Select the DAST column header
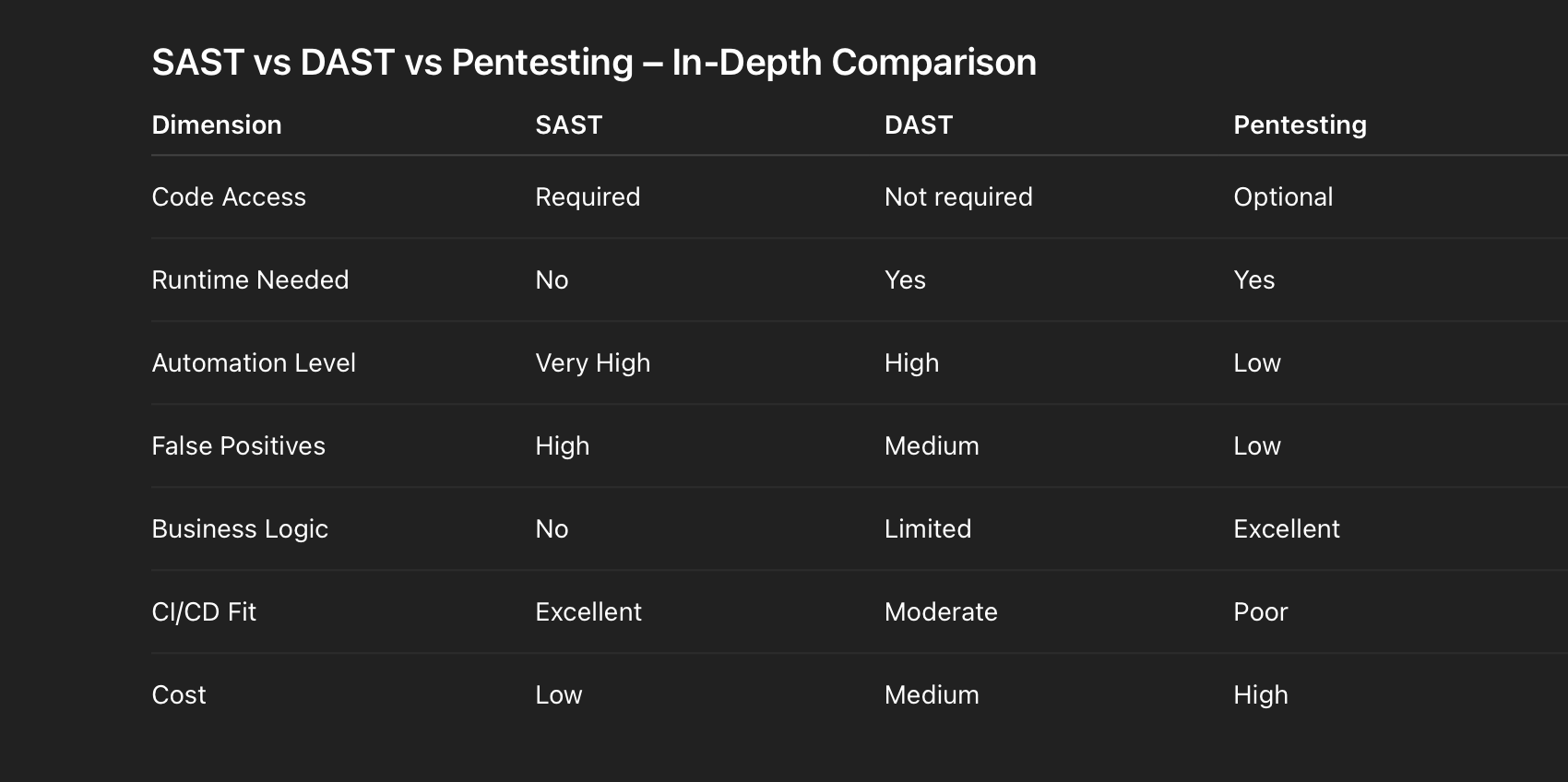This screenshot has height=782, width=1568. point(918,125)
